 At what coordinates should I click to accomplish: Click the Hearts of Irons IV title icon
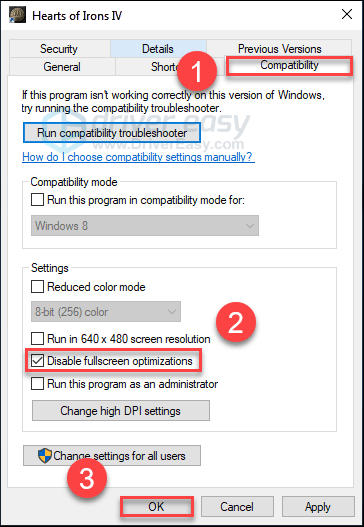17,15
